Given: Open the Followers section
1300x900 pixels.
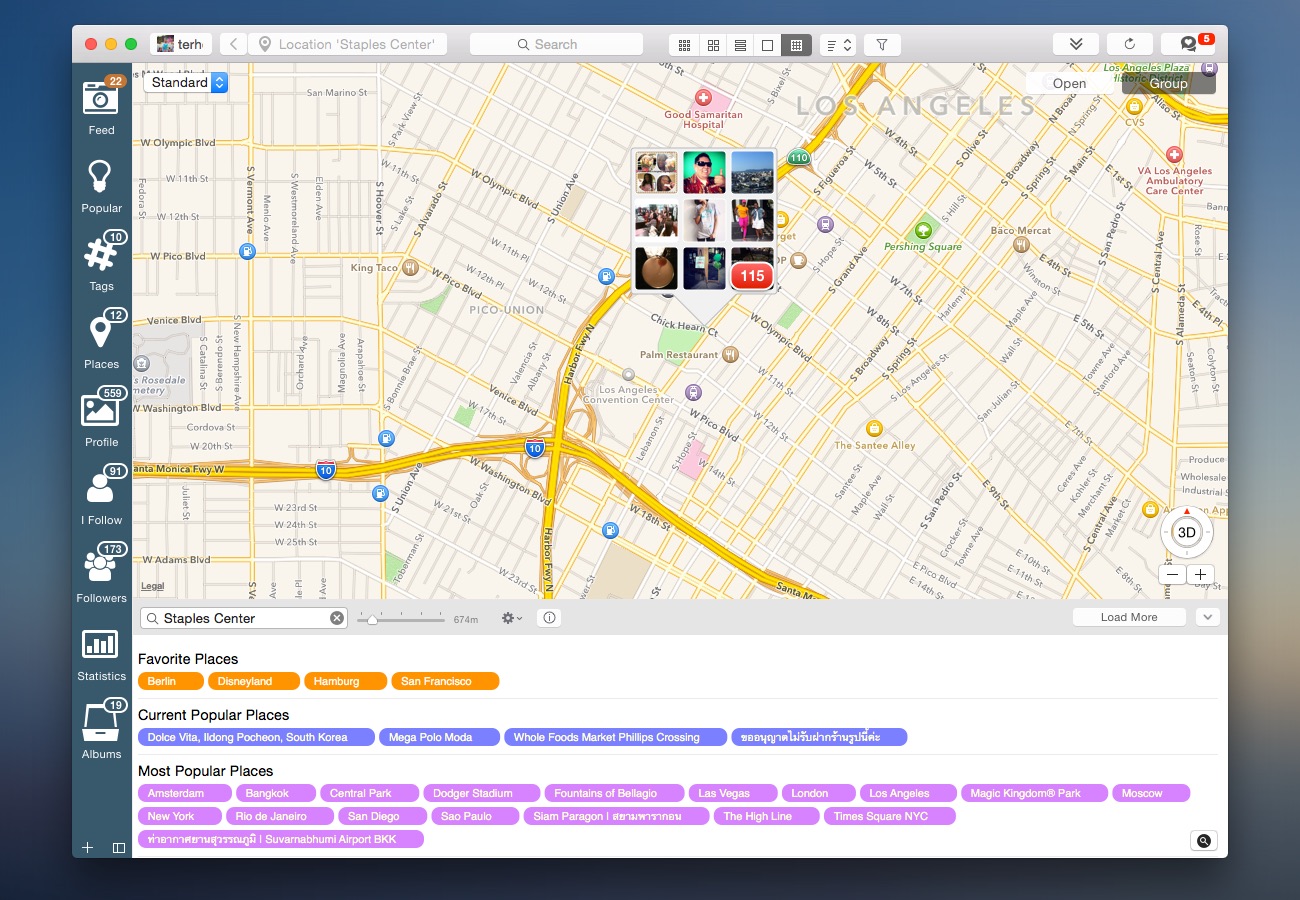Looking at the screenshot, I should click(x=101, y=574).
